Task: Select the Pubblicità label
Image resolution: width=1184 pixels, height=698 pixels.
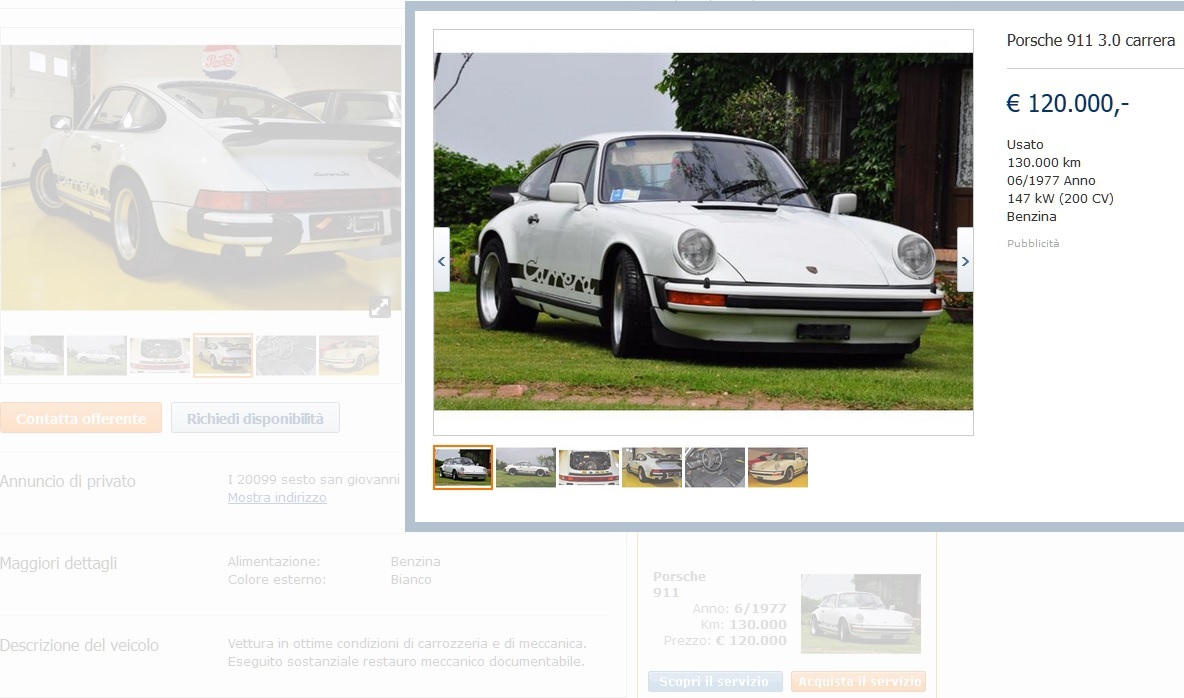Action: click(x=1033, y=243)
